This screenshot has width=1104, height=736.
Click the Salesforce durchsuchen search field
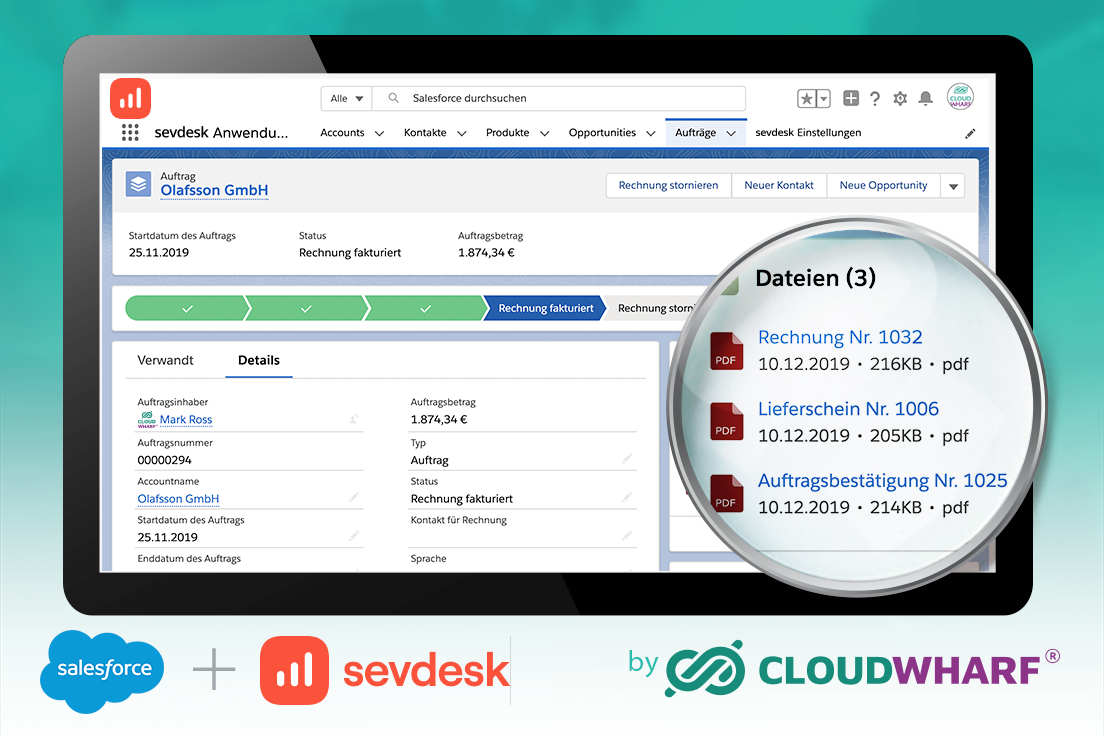coord(559,99)
